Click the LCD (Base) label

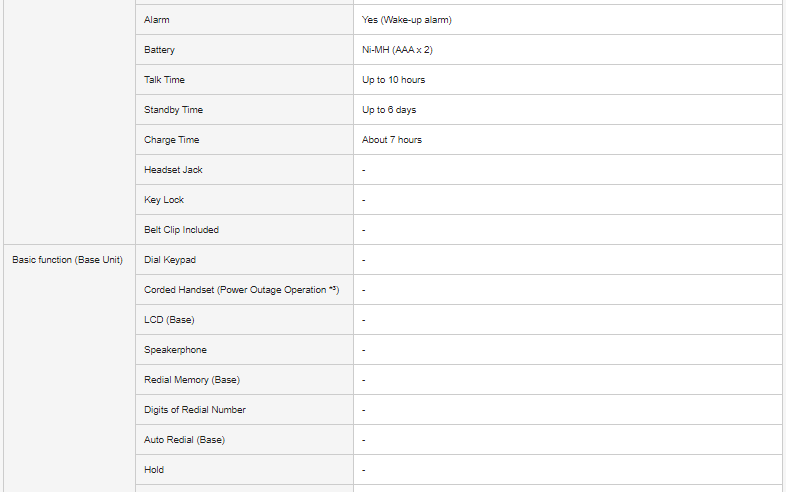169,320
